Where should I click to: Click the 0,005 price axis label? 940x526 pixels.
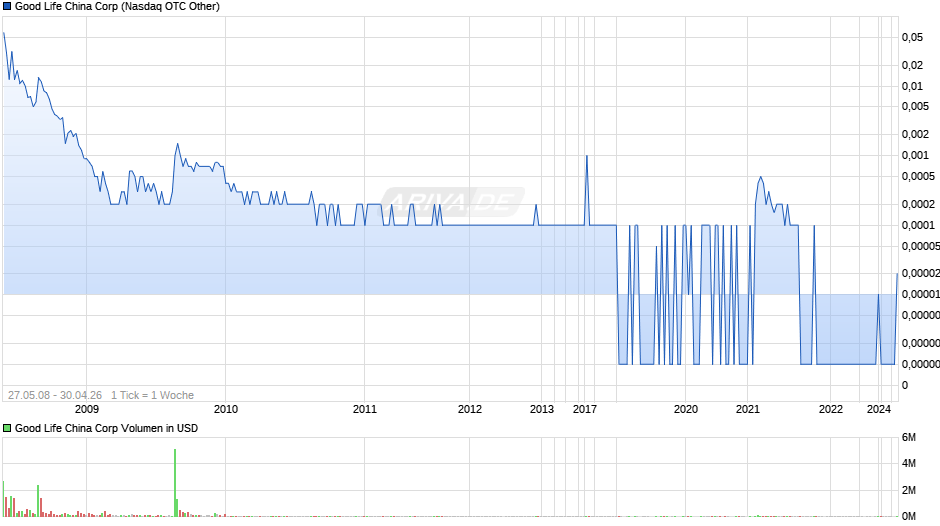915,107
